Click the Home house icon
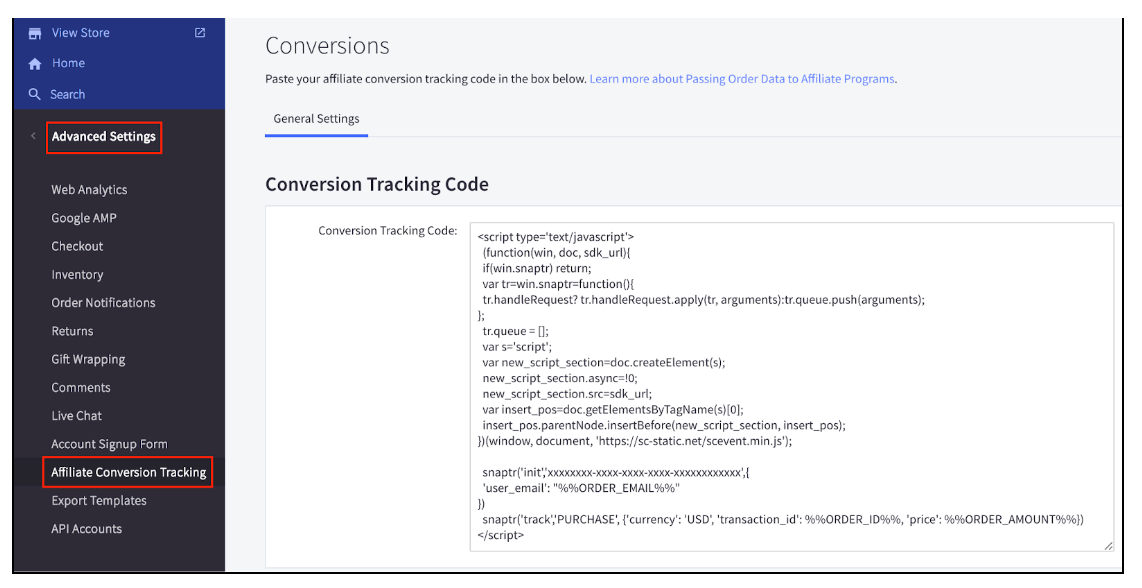The height and width of the screenshot is (588, 1142). point(35,64)
